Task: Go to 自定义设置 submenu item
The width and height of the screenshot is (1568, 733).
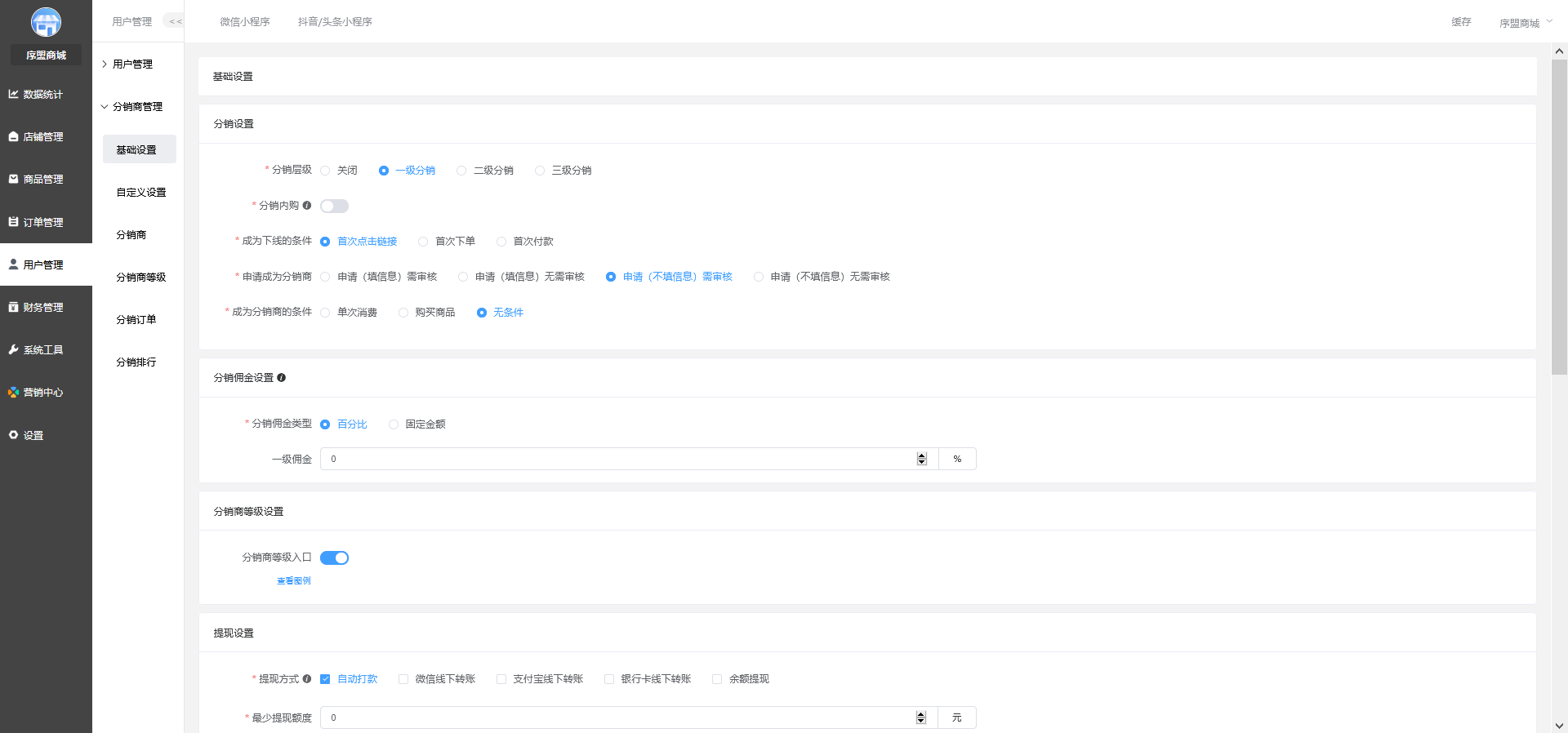Action: [x=140, y=193]
